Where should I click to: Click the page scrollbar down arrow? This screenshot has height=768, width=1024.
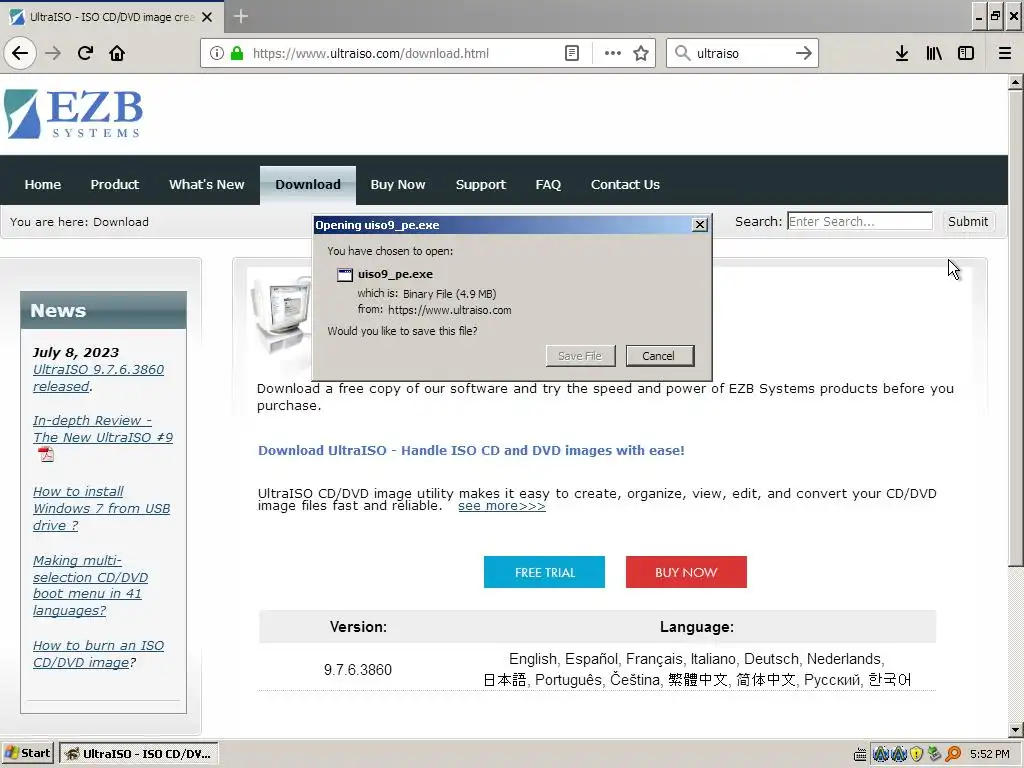click(1015, 730)
